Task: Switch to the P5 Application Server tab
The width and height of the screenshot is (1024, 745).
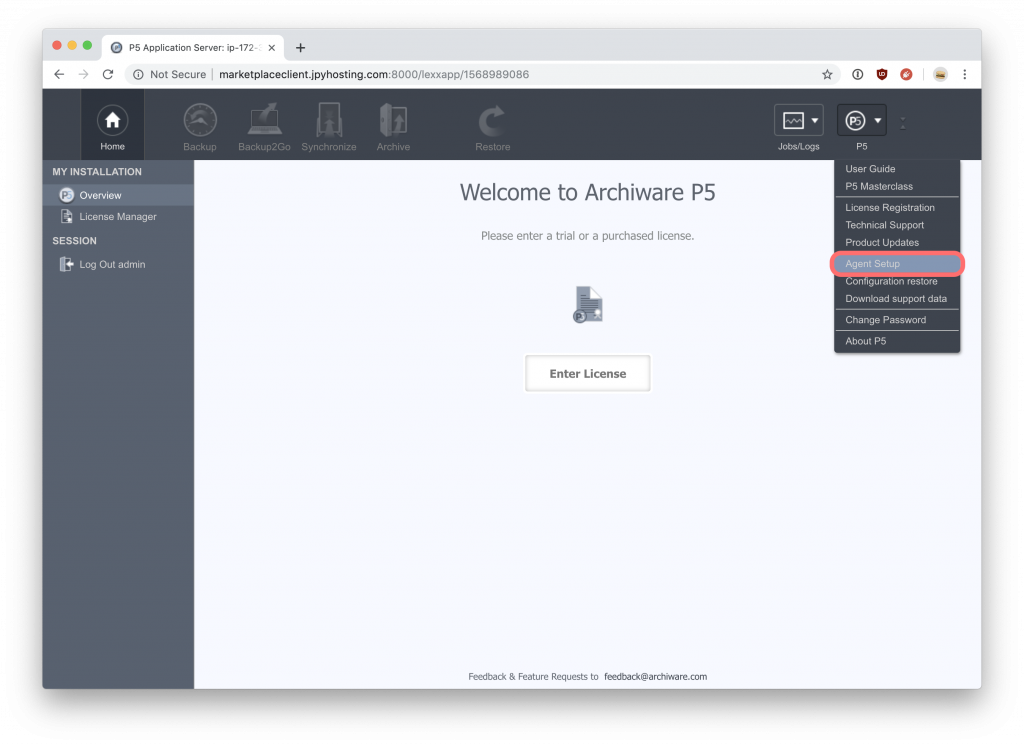Action: [193, 48]
